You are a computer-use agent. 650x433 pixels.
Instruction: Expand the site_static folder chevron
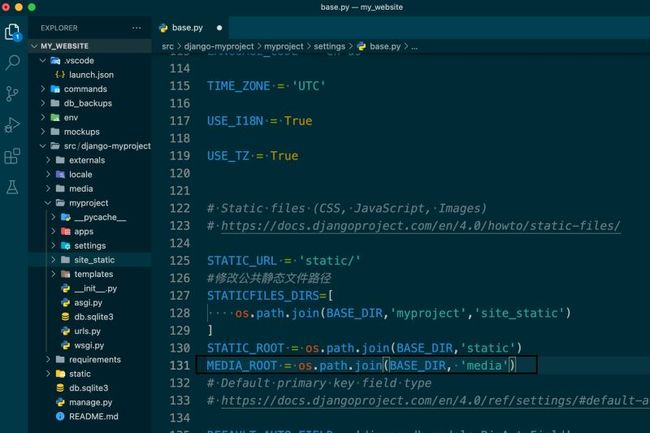pos(53,260)
